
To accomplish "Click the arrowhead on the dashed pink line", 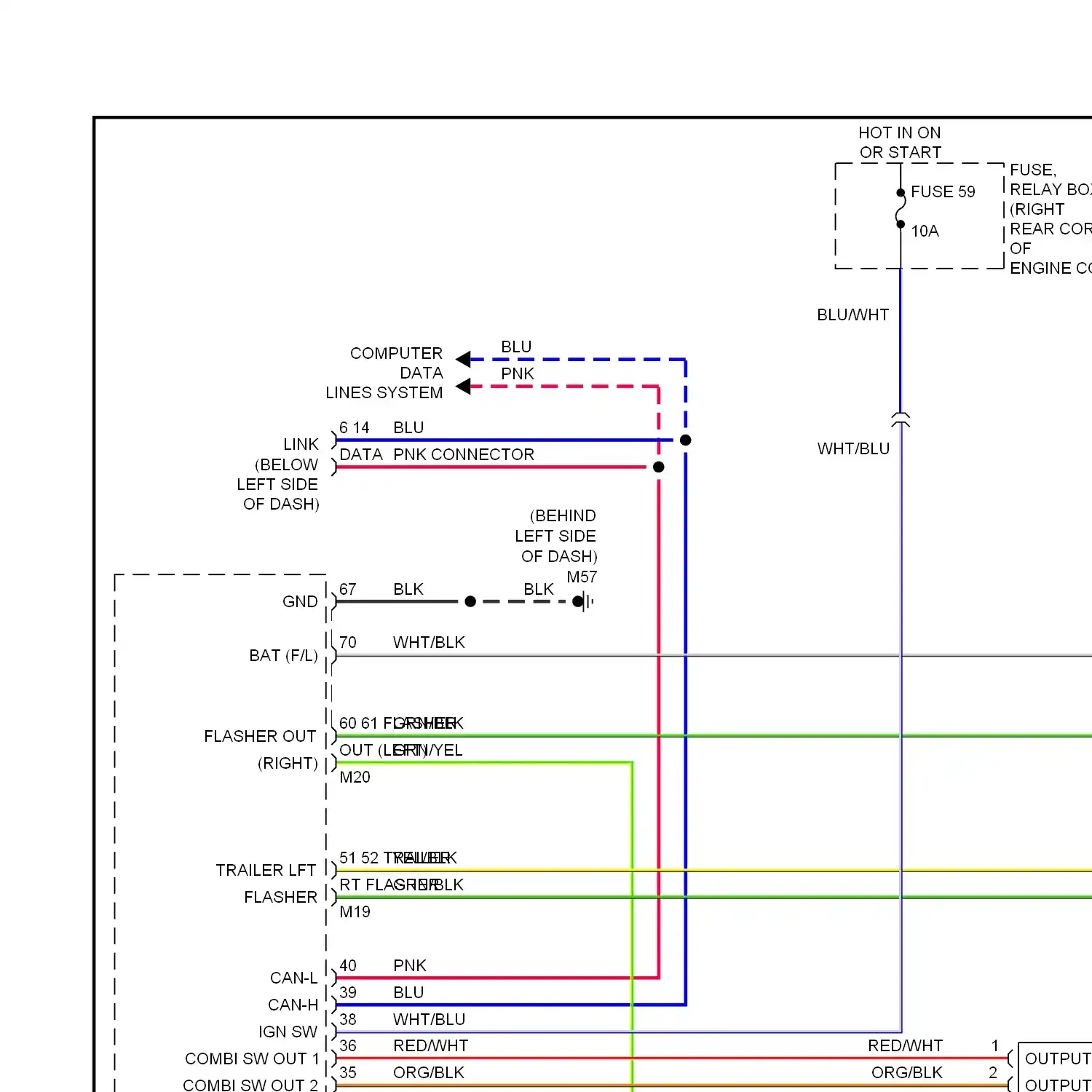I will coord(463,387).
